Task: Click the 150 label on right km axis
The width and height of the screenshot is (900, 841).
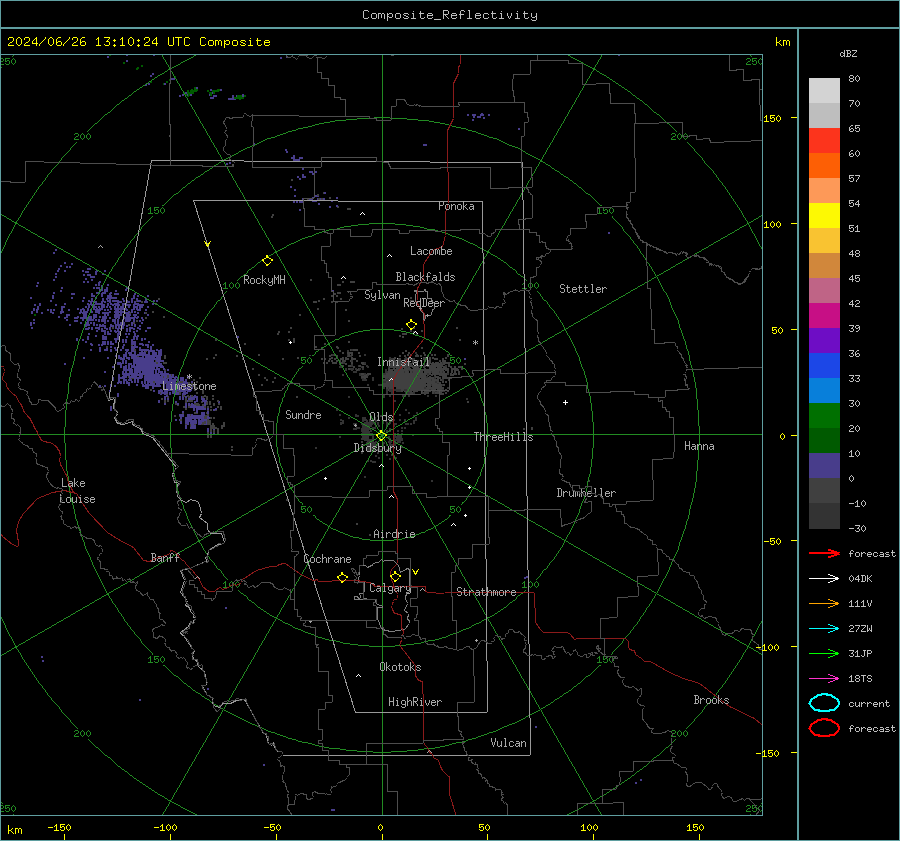Action: pyautogui.click(x=773, y=118)
